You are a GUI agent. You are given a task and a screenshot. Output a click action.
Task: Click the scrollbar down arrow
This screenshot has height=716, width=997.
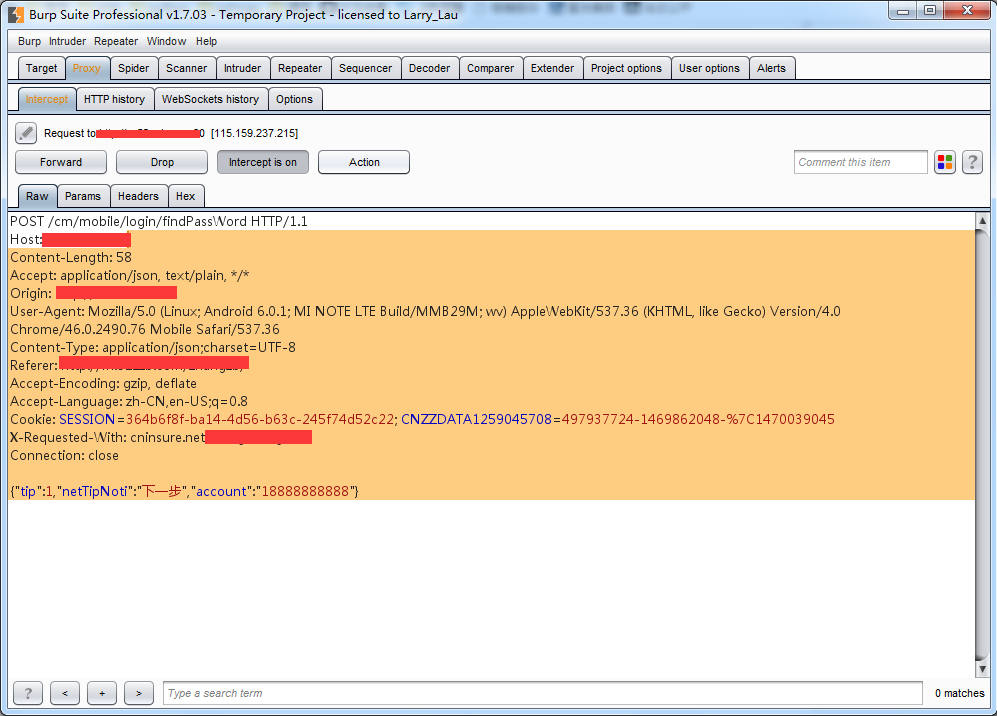click(982, 670)
